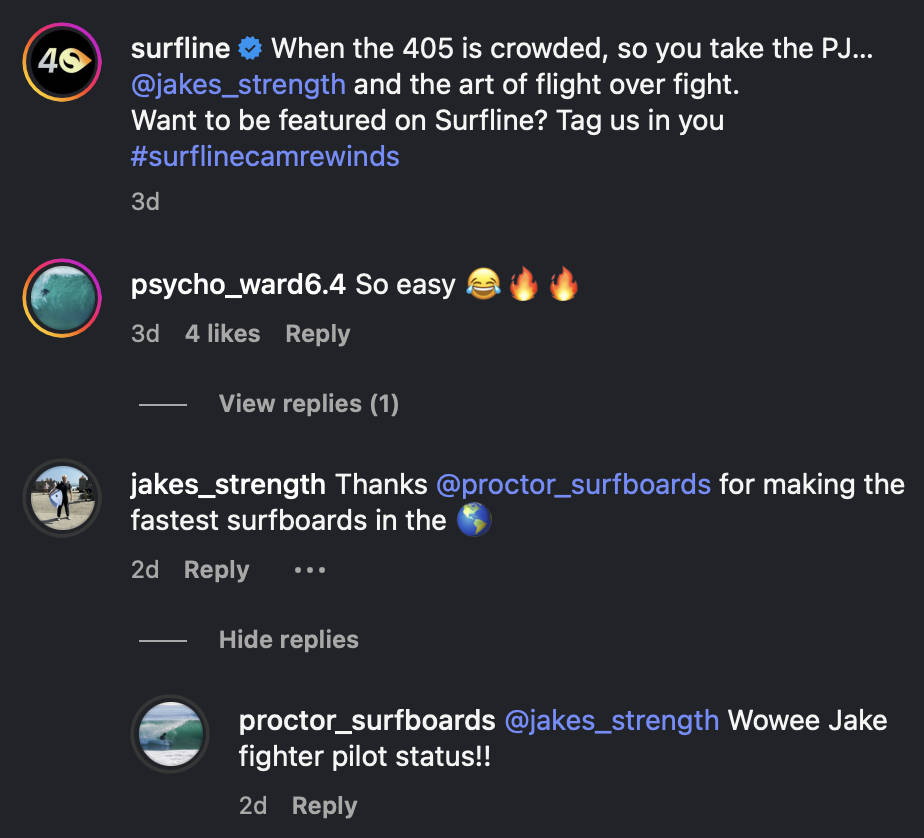View the 4 likes on psycho_ward6.4's comment
The width and height of the screenshot is (924, 838).
[222, 334]
